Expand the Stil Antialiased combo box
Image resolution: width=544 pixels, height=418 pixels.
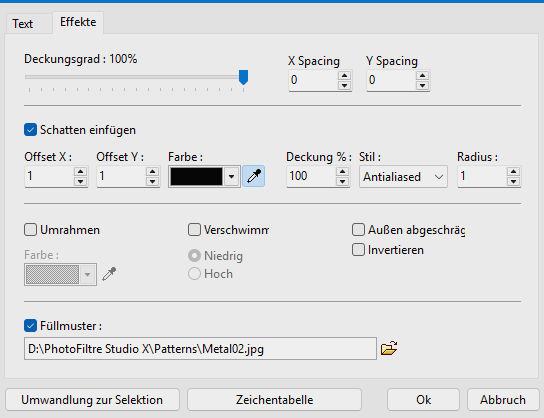pyautogui.click(x=403, y=177)
